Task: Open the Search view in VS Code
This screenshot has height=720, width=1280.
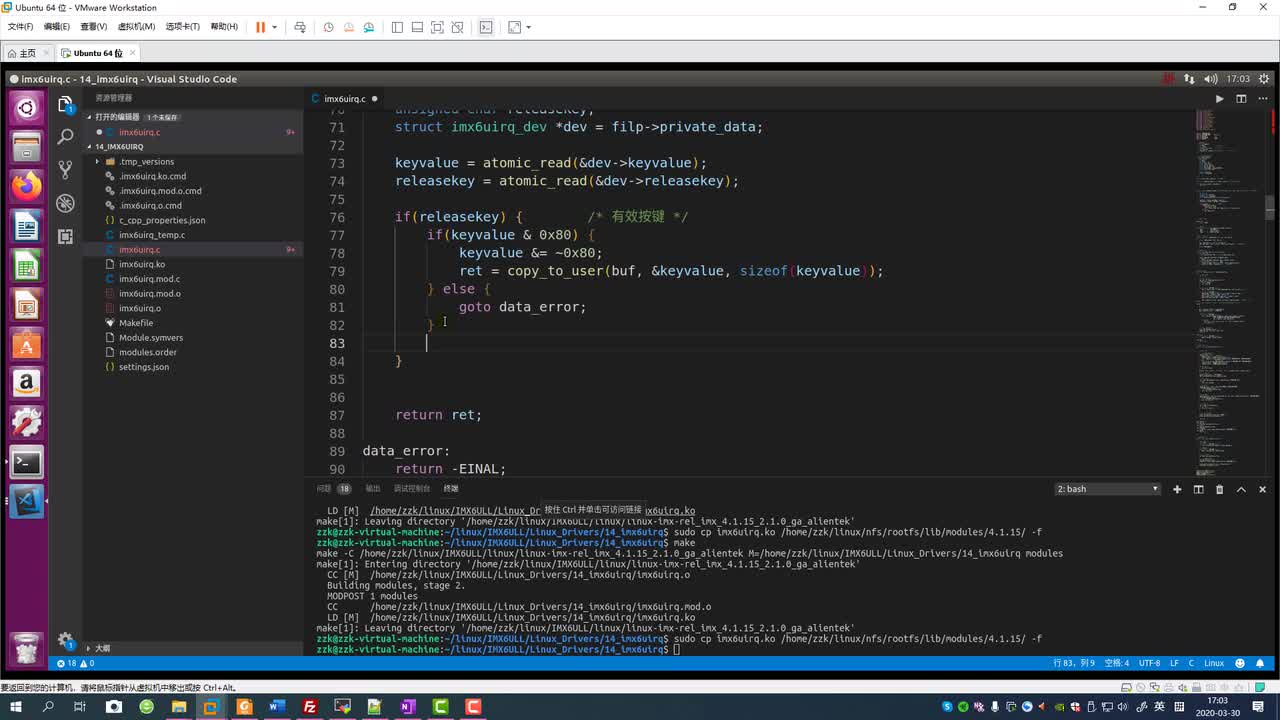Action: tap(66, 137)
